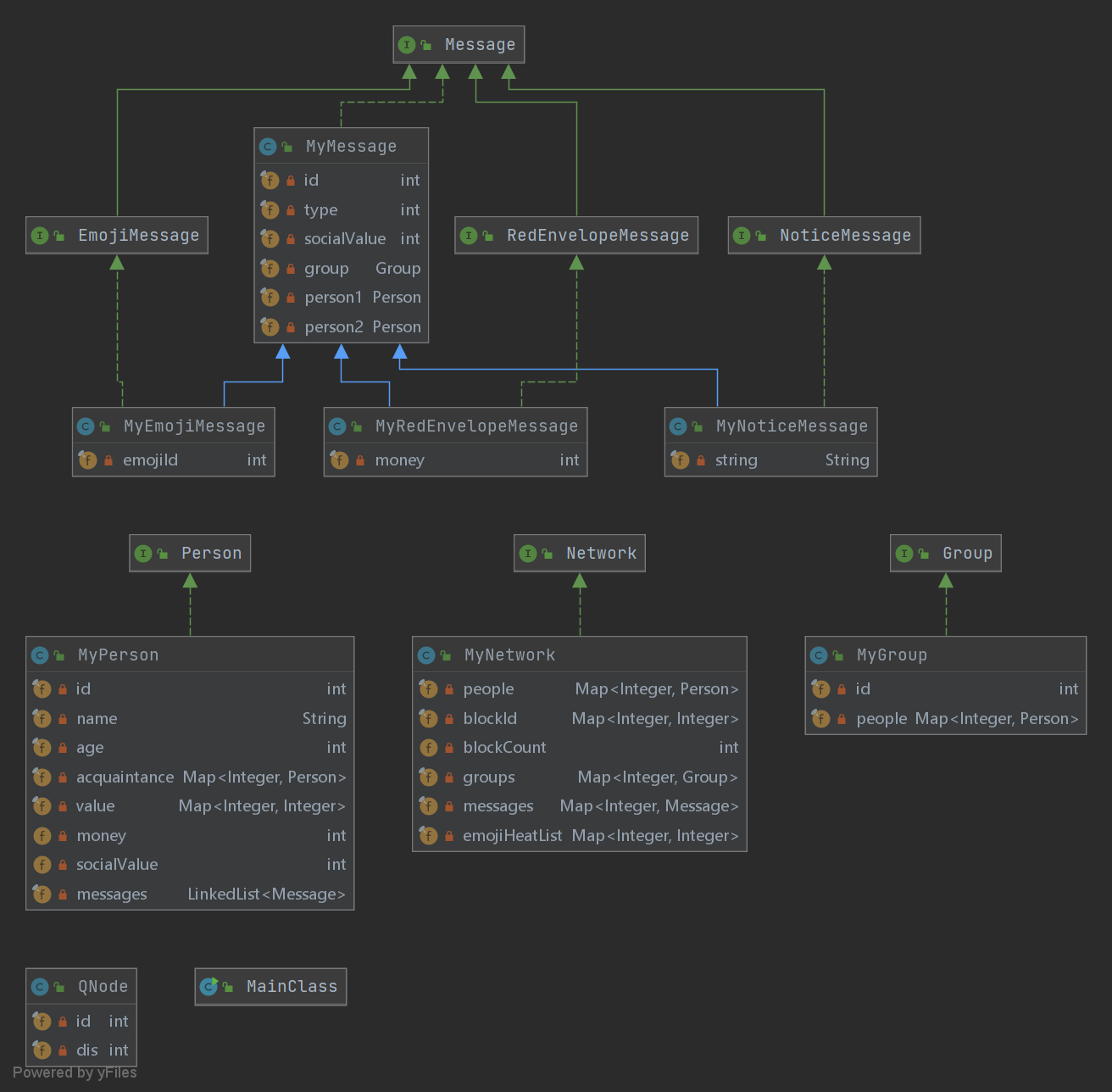Click the class icon next to MyNoticeMessage
The image size is (1112, 1092).
coord(678,426)
